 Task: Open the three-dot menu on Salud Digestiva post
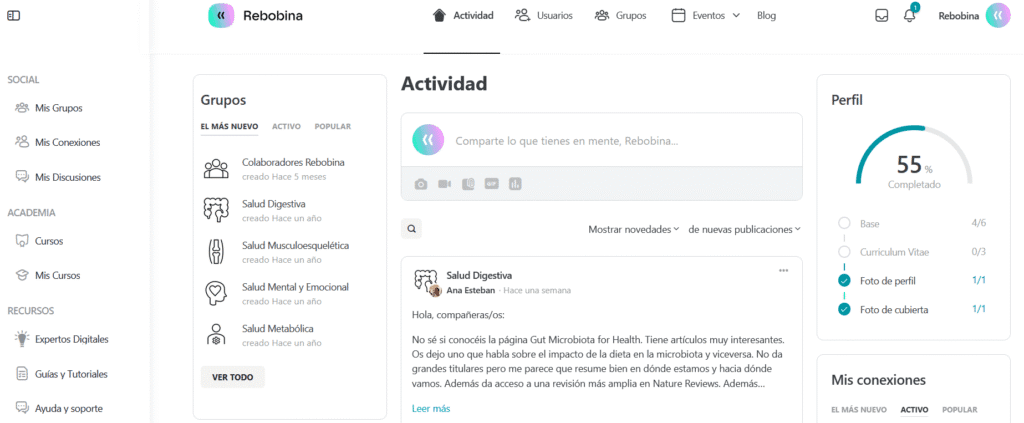783,270
